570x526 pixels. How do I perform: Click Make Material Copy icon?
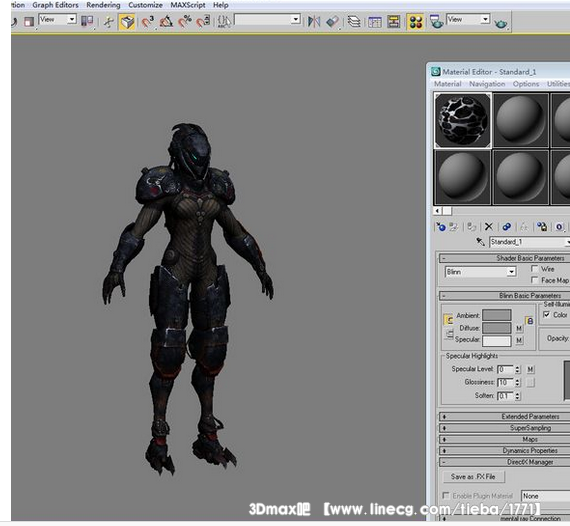pos(506,227)
